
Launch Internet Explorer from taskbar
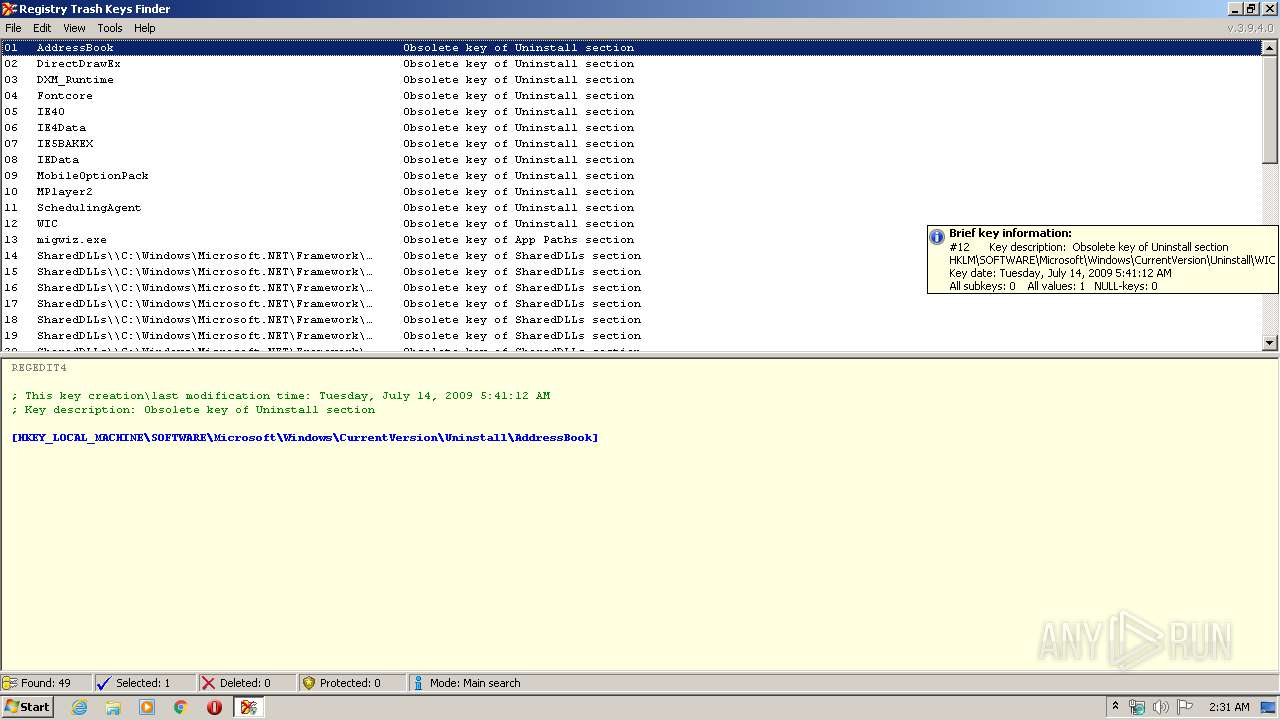(79, 707)
